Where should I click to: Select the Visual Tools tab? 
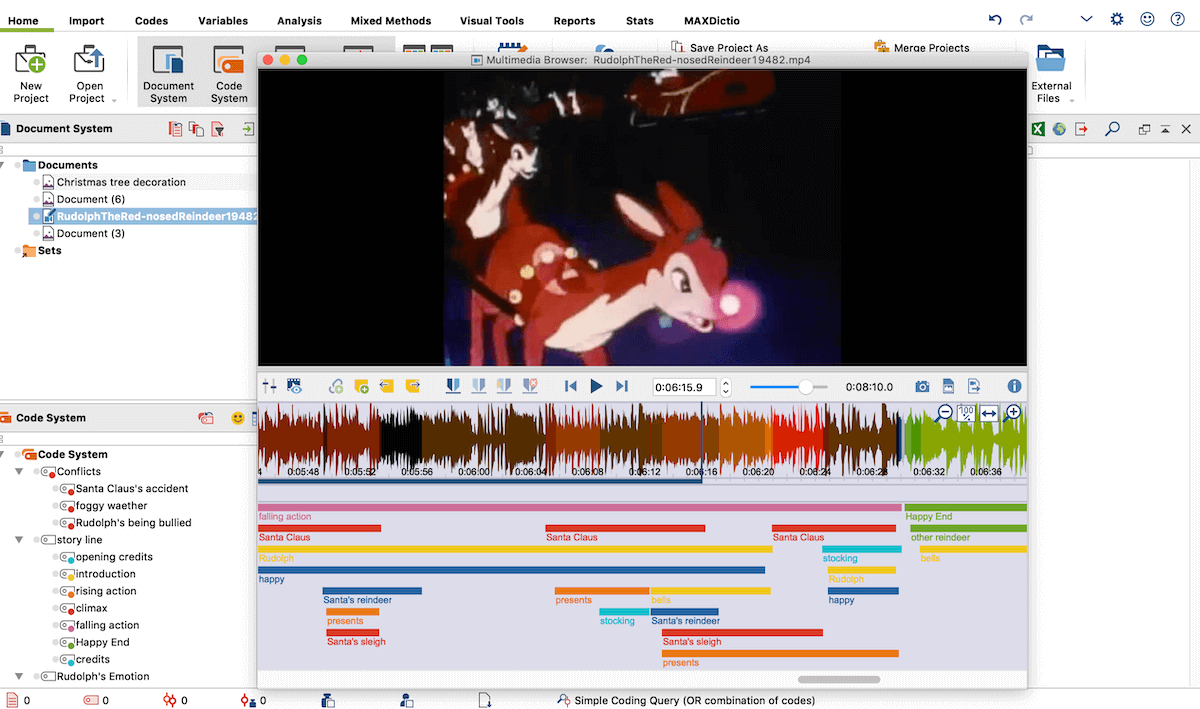pyautogui.click(x=492, y=21)
